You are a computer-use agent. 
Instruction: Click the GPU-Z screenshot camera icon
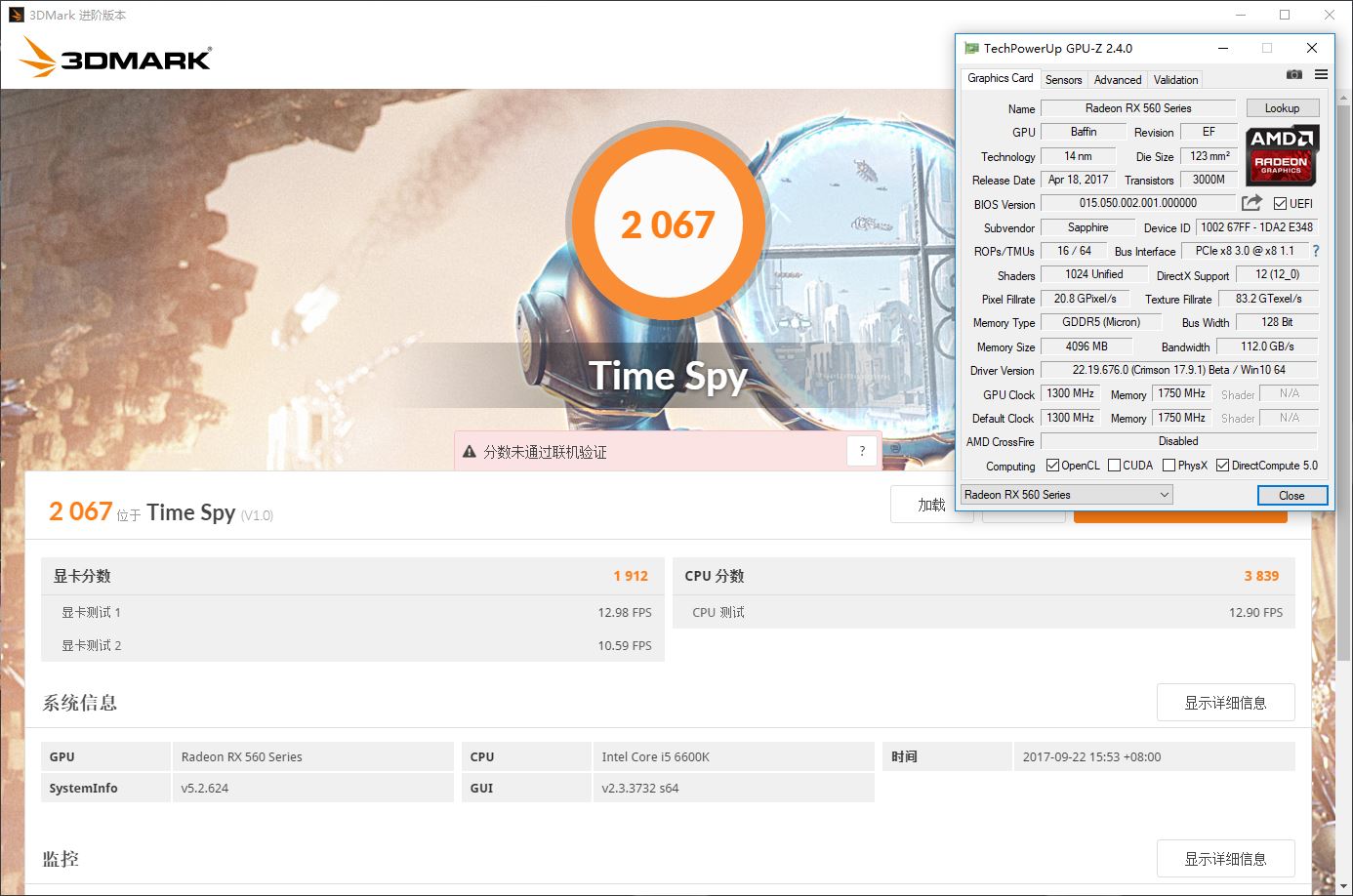tap(1293, 75)
